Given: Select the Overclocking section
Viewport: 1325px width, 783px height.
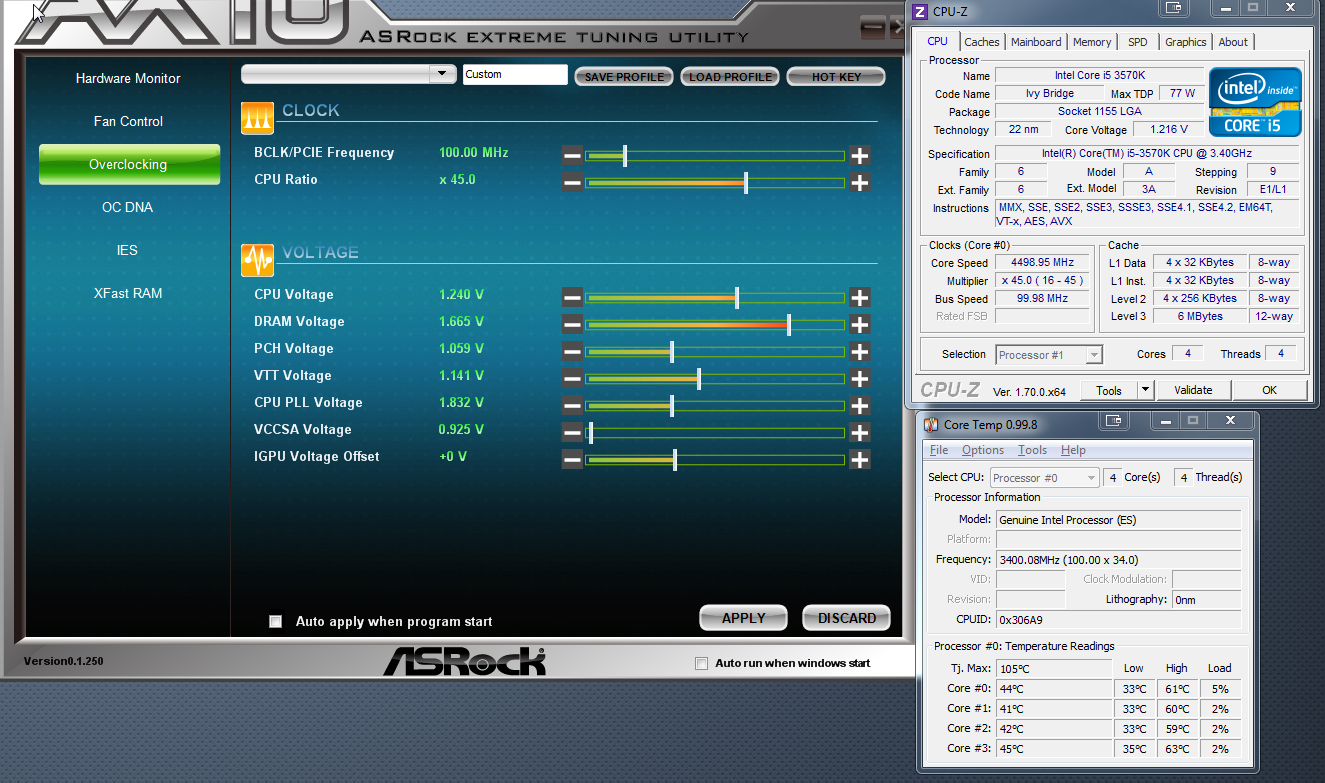Looking at the screenshot, I should 129,164.
